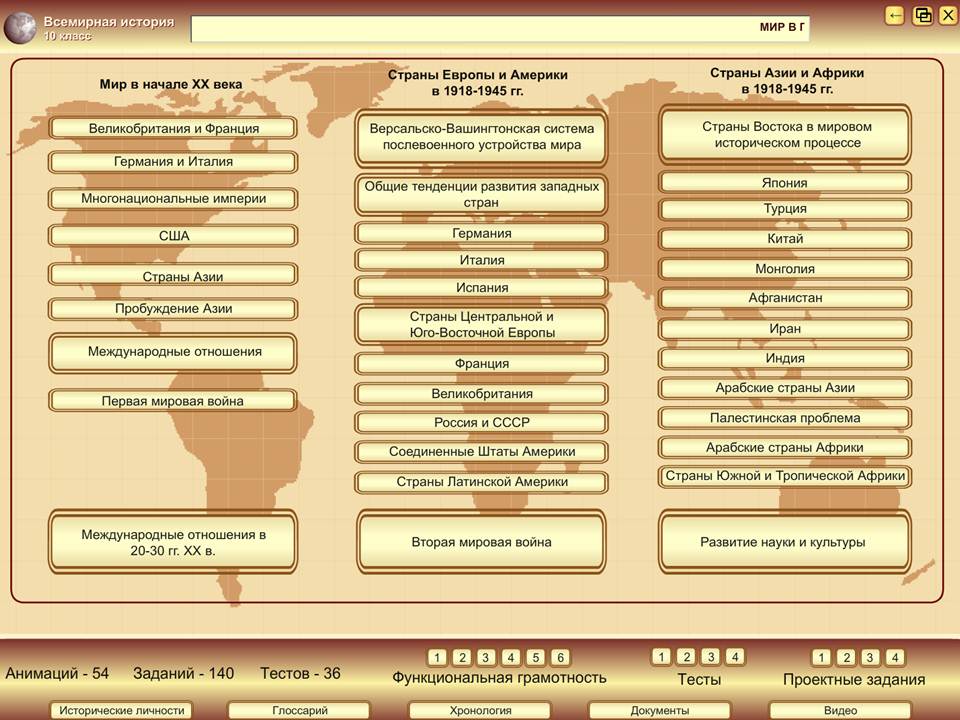Open the Страны Латинской Америки topic
Viewport: 960px width, 720px height.
(481, 482)
